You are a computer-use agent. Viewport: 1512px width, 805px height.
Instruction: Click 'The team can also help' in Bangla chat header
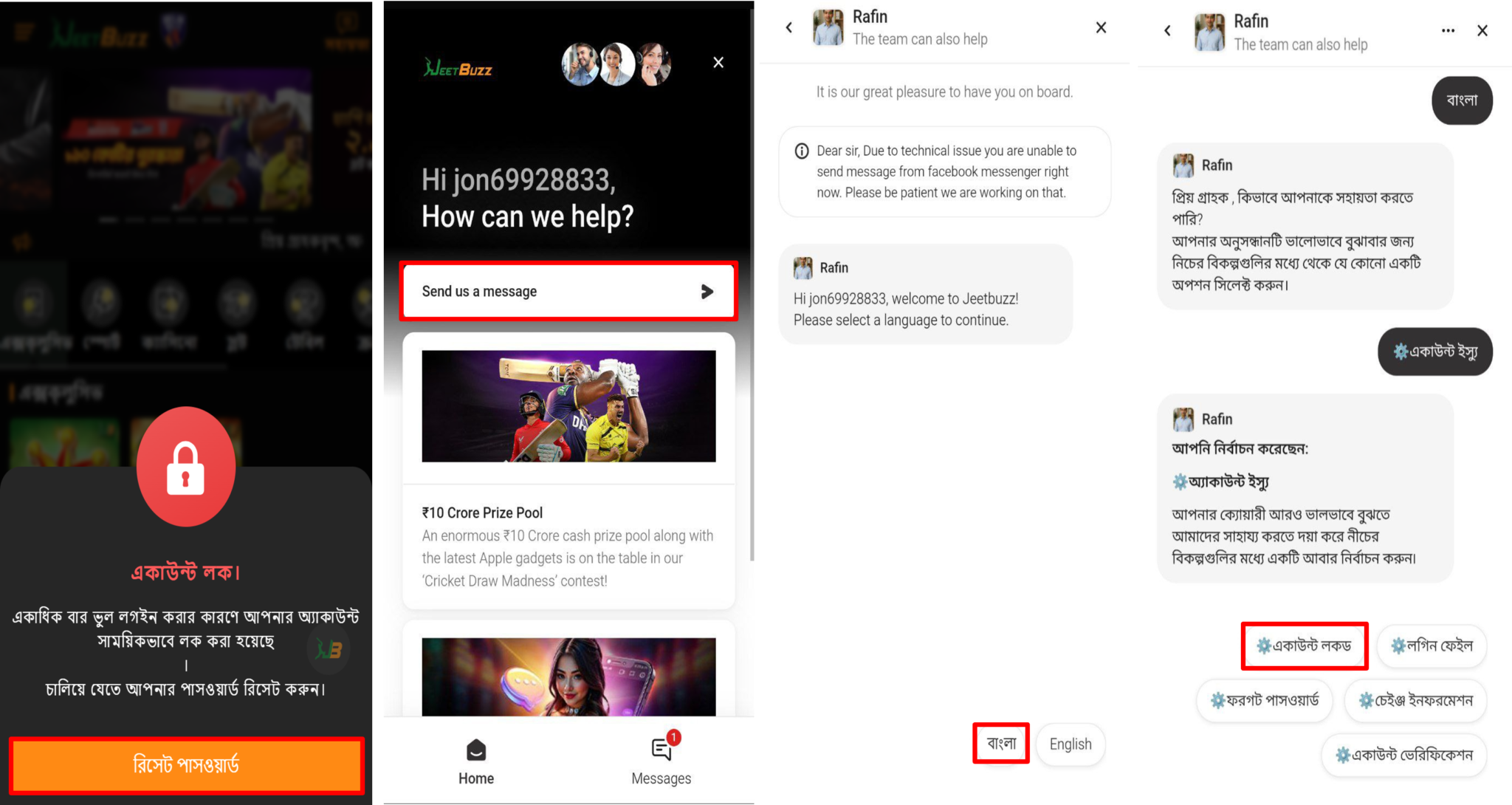point(1301,44)
